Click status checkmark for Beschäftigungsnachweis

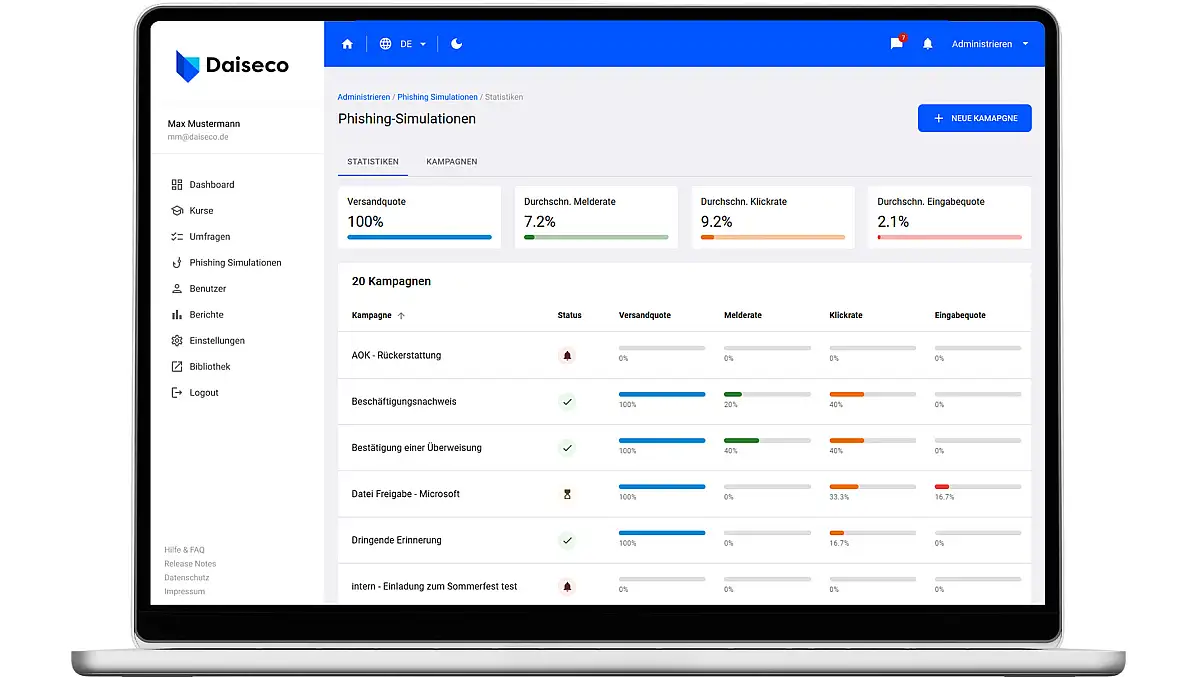568,402
